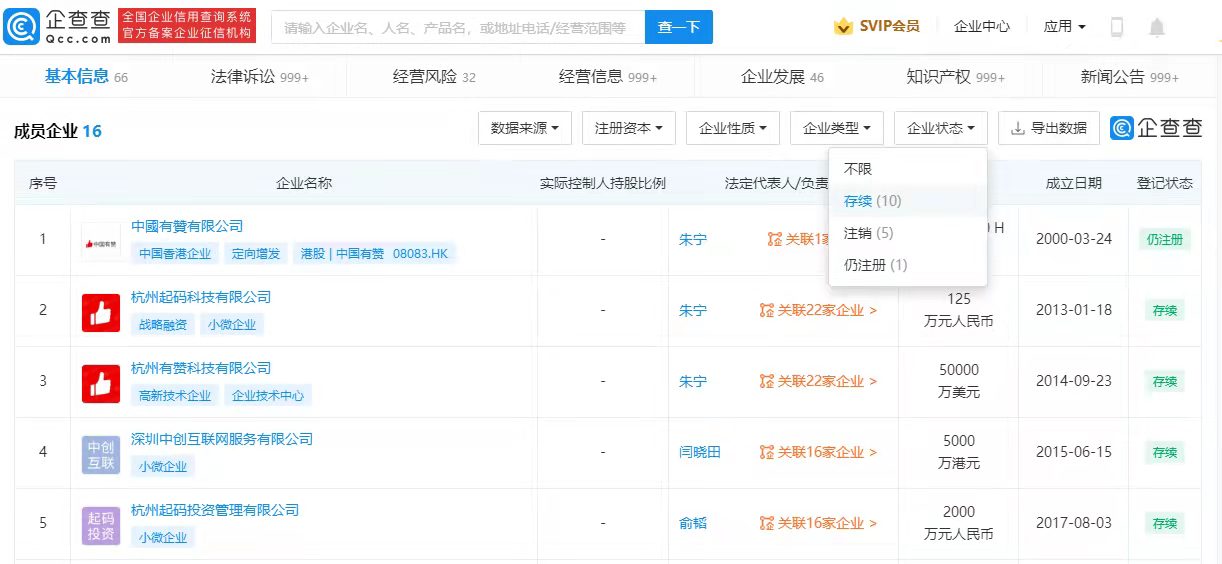Click the 高新技术企业 tag

pyautogui.click(x=175, y=395)
